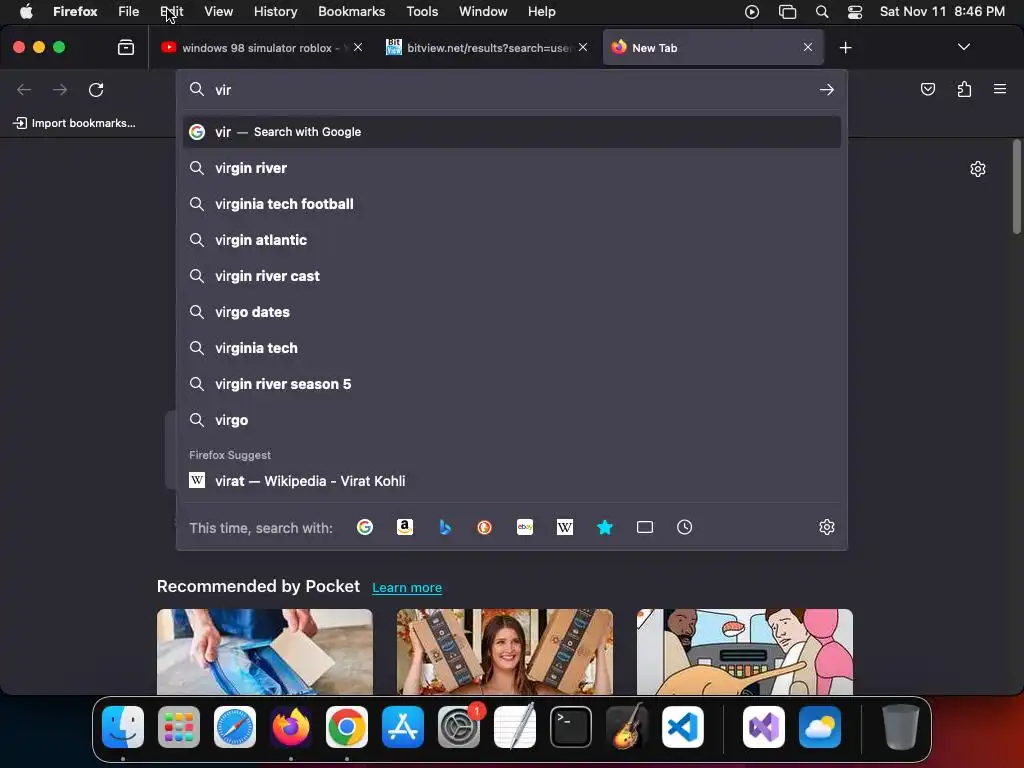Close the bitview.net tab
Screen dimensions: 1024x768
click(x=583, y=47)
